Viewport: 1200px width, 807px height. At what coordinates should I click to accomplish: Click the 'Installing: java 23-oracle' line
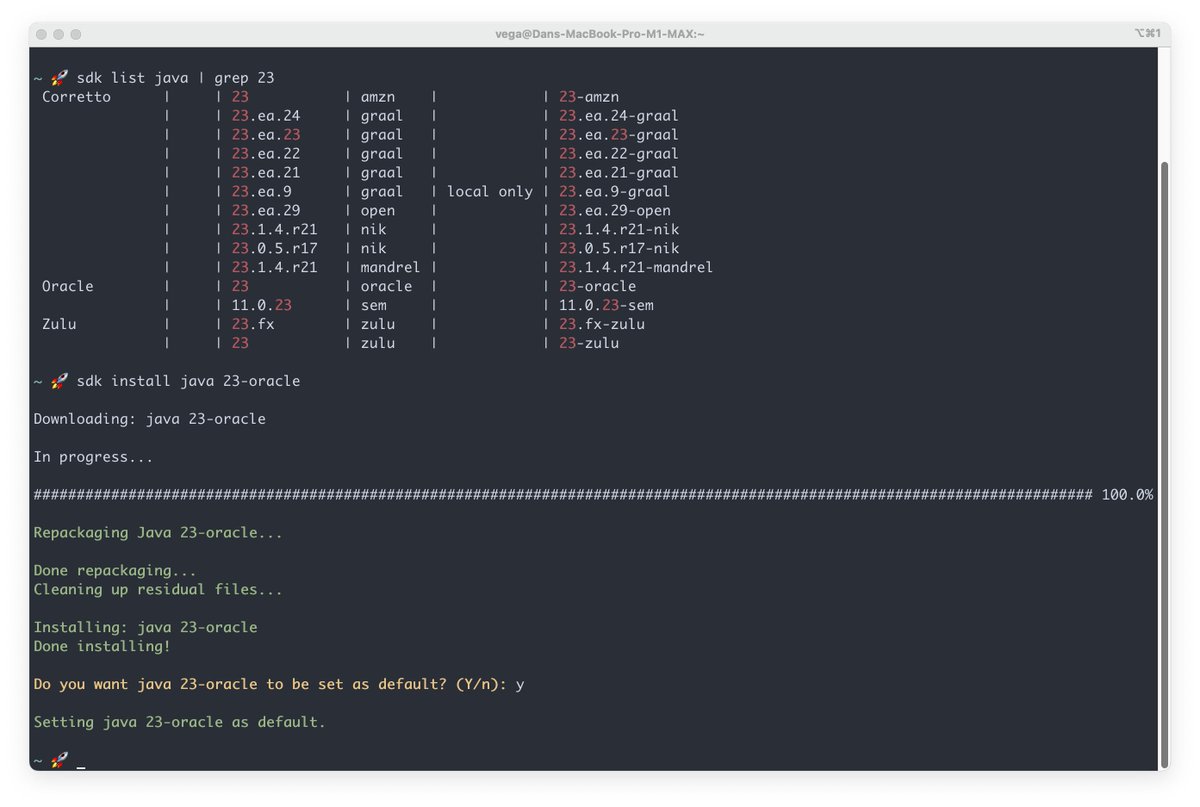pyautogui.click(x=145, y=628)
